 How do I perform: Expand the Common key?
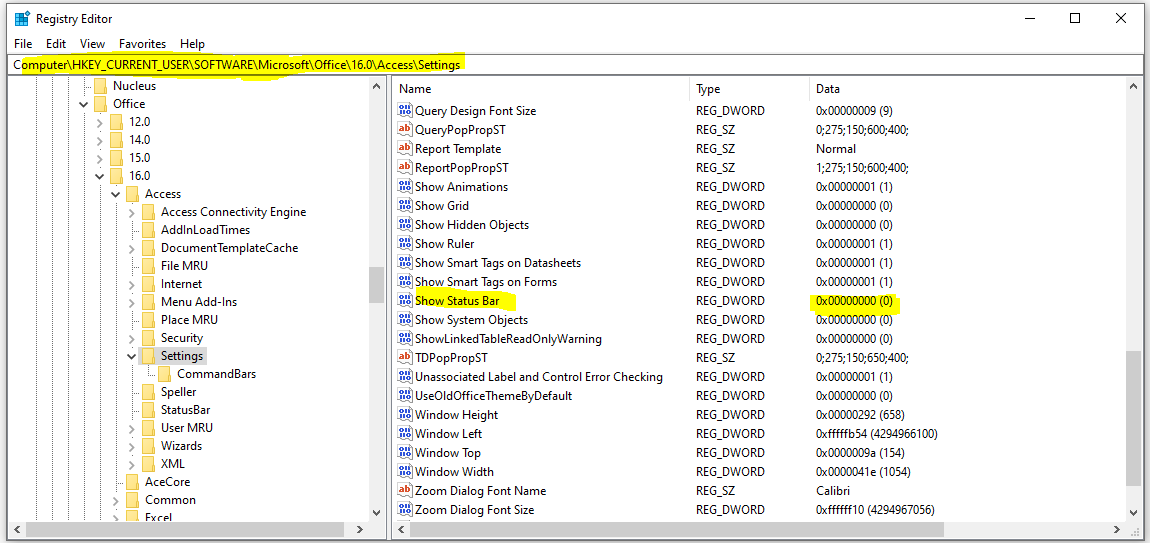(116, 500)
